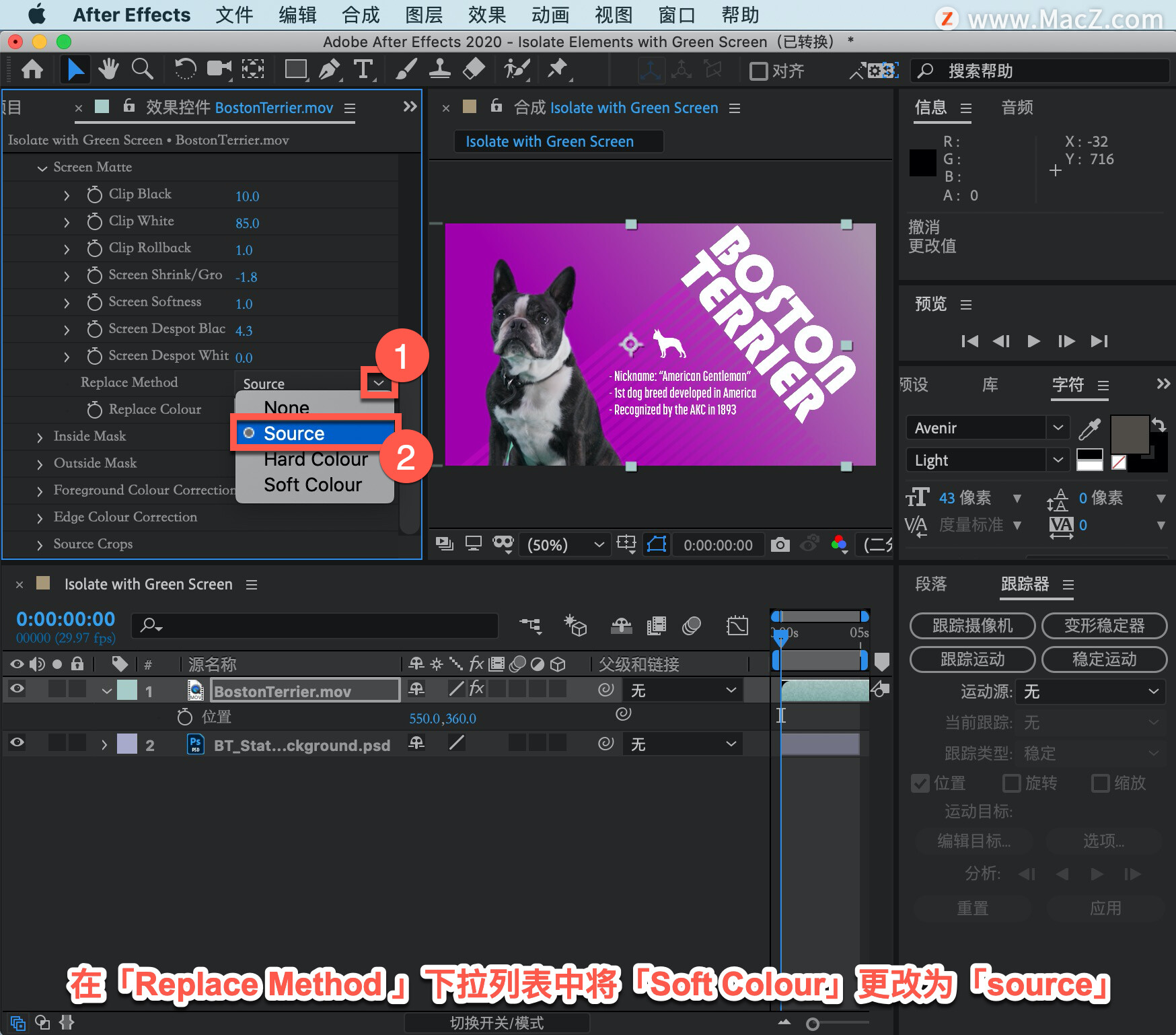Open the Replace Method dropdown arrow
Screen dimensions: 1176x1035
[379, 383]
